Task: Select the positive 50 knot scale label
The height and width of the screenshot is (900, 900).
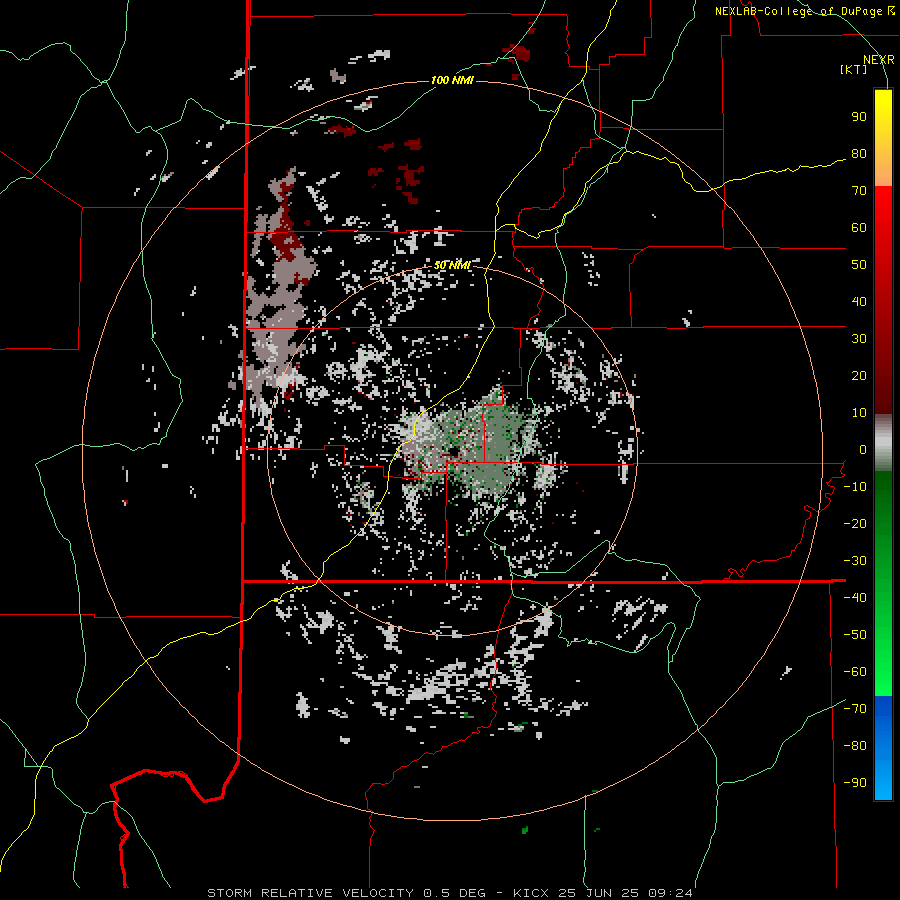Action: point(859,265)
